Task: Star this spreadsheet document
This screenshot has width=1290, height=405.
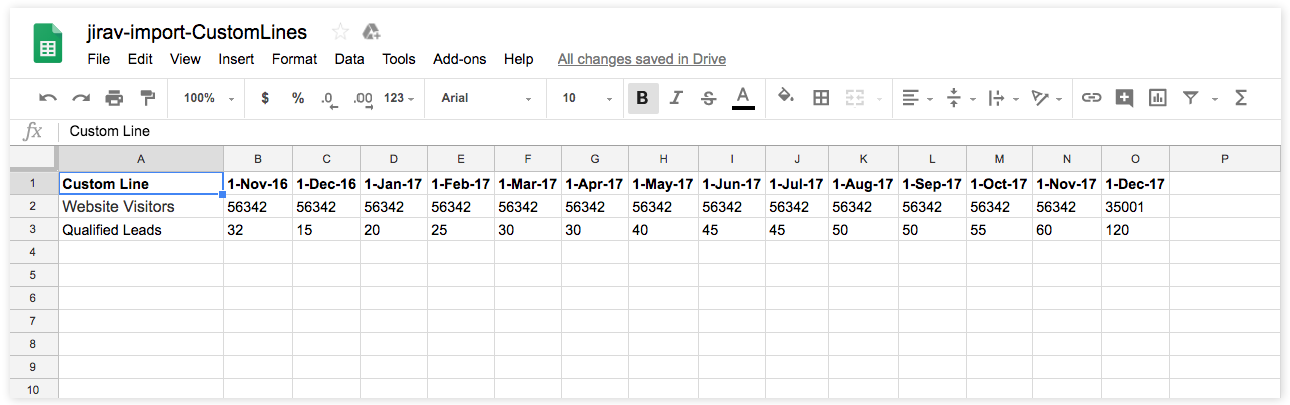Action: pyautogui.click(x=340, y=32)
